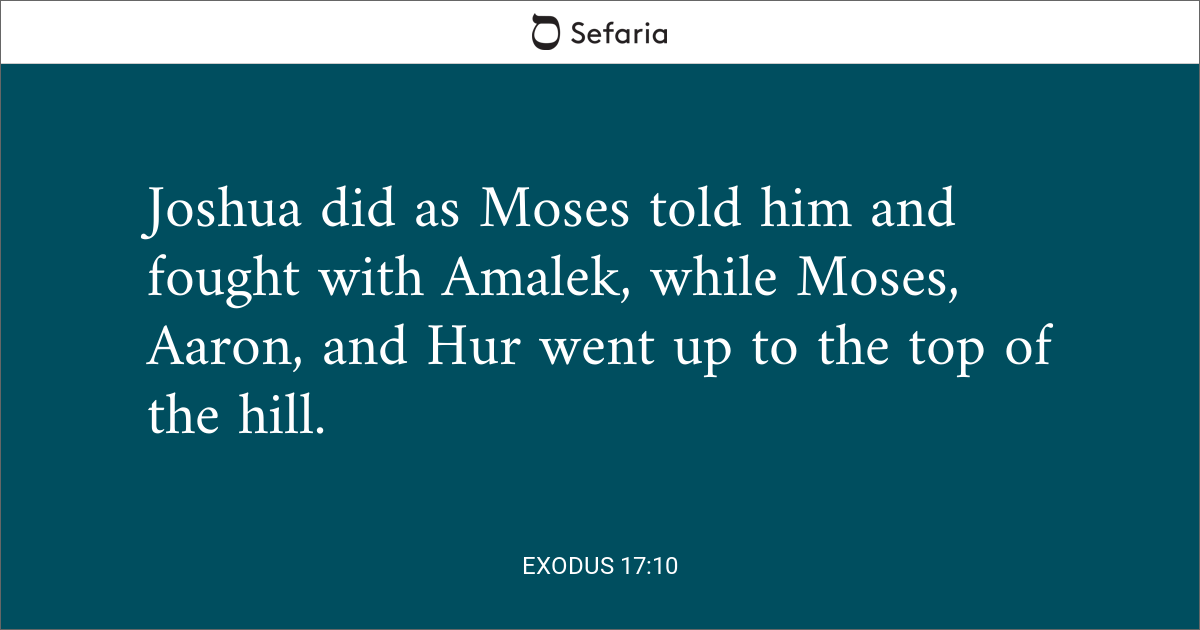Click the word "Moses" on the second line
The width and height of the screenshot is (1200, 630).
point(871,279)
